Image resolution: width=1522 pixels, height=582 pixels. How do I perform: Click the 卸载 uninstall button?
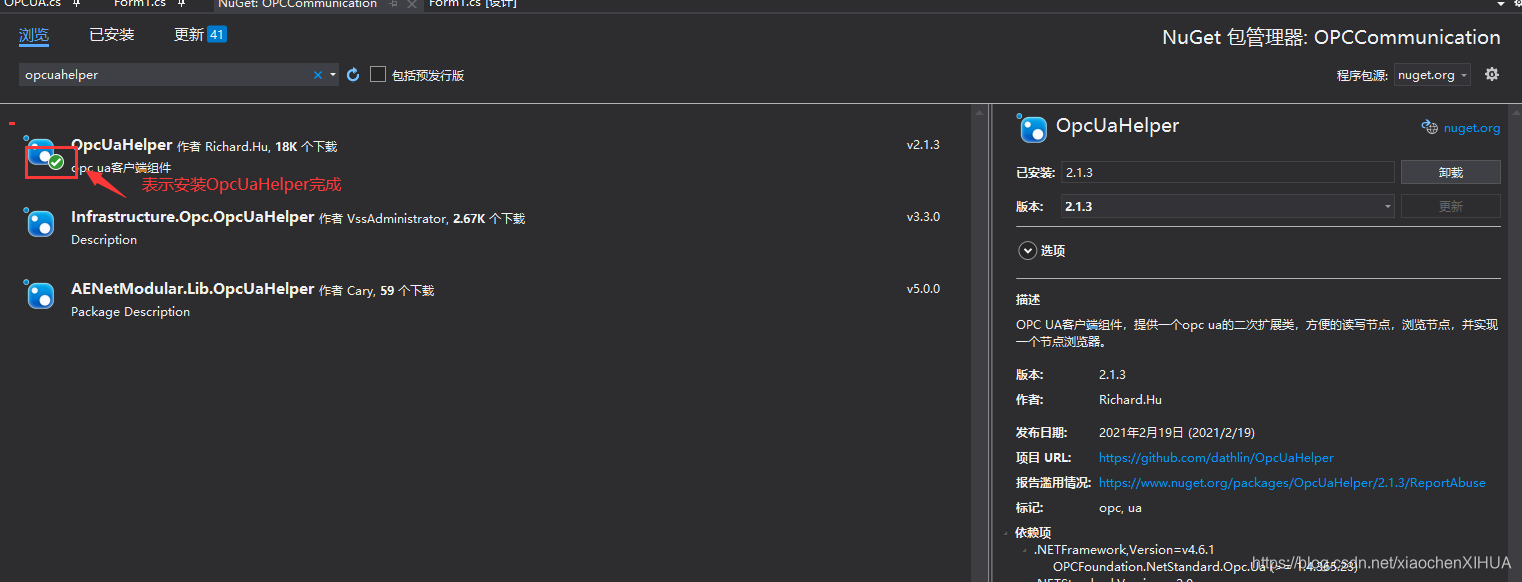click(x=1450, y=172)
